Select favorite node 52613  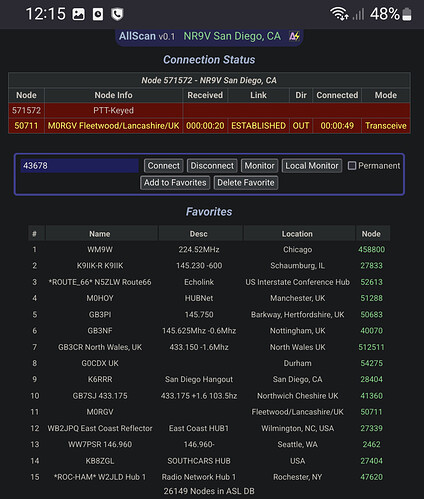pos(371,282)
